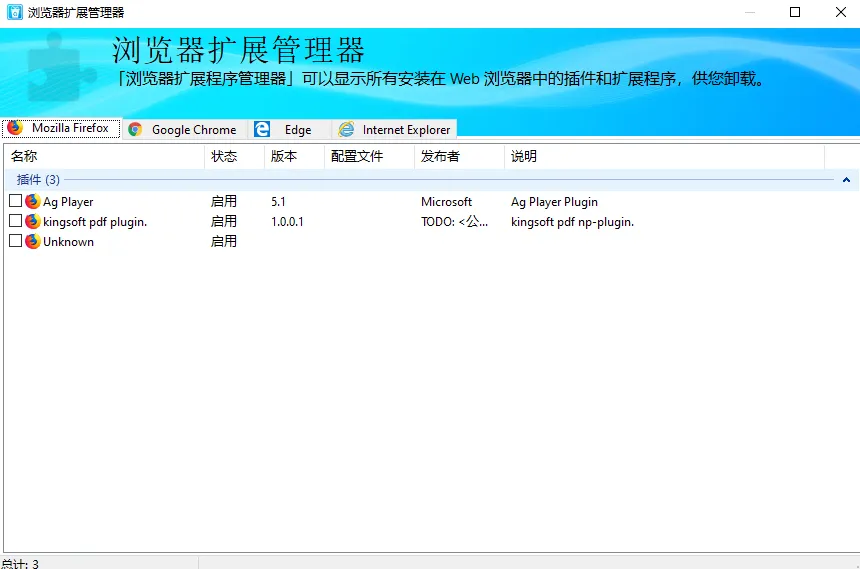Click the Ag Player Plugin description
The image size is (860, 569).
[x=555, y=202]
